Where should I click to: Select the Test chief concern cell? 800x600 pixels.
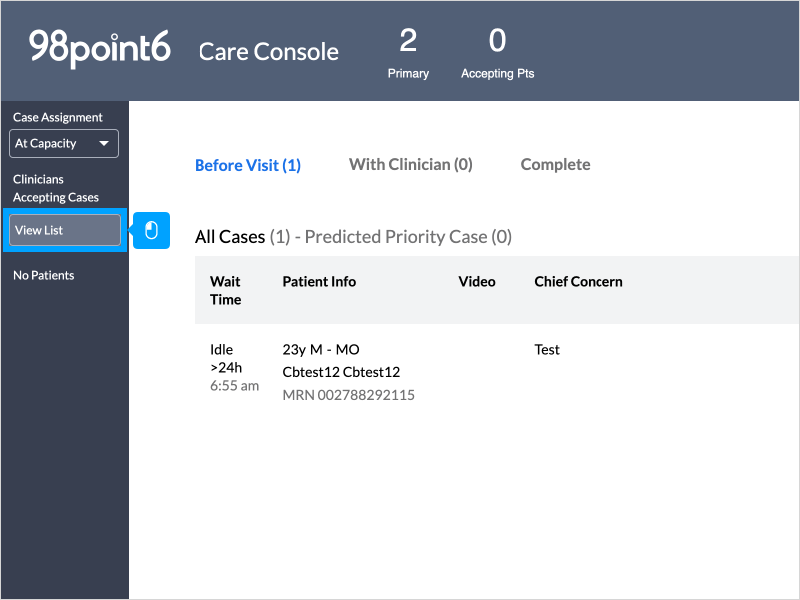coord(547,350)
